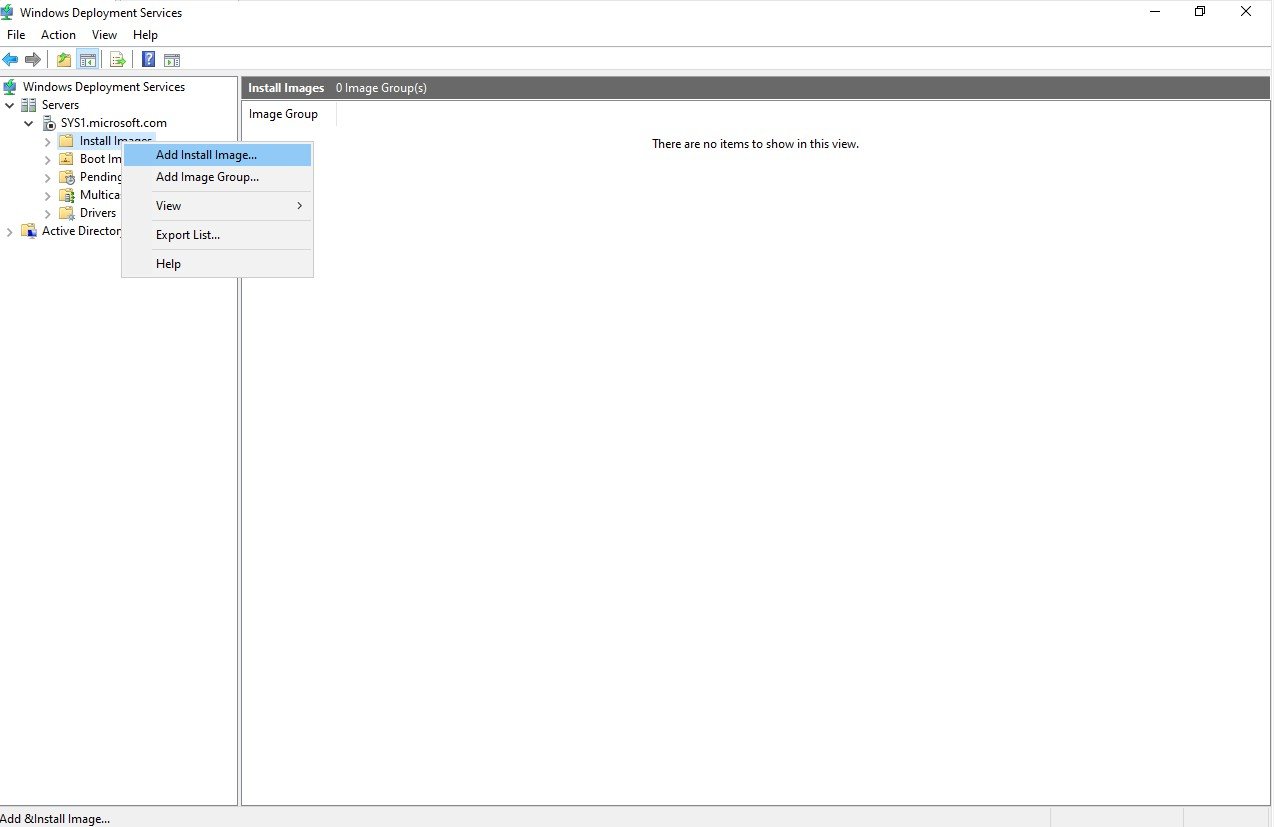Expand the Multicast Transmissions node
Viewport: 1274px width, 827px height.
47,195
